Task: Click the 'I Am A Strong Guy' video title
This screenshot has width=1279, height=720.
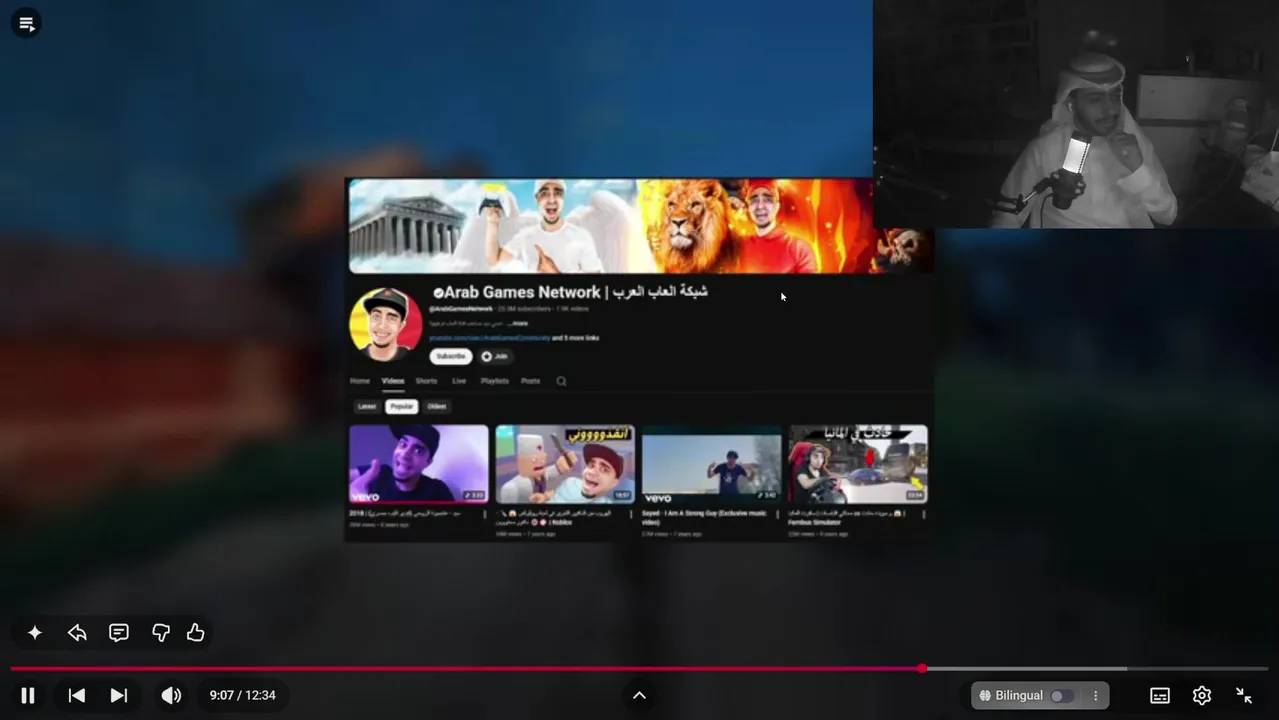Action: tap(704, 517)
